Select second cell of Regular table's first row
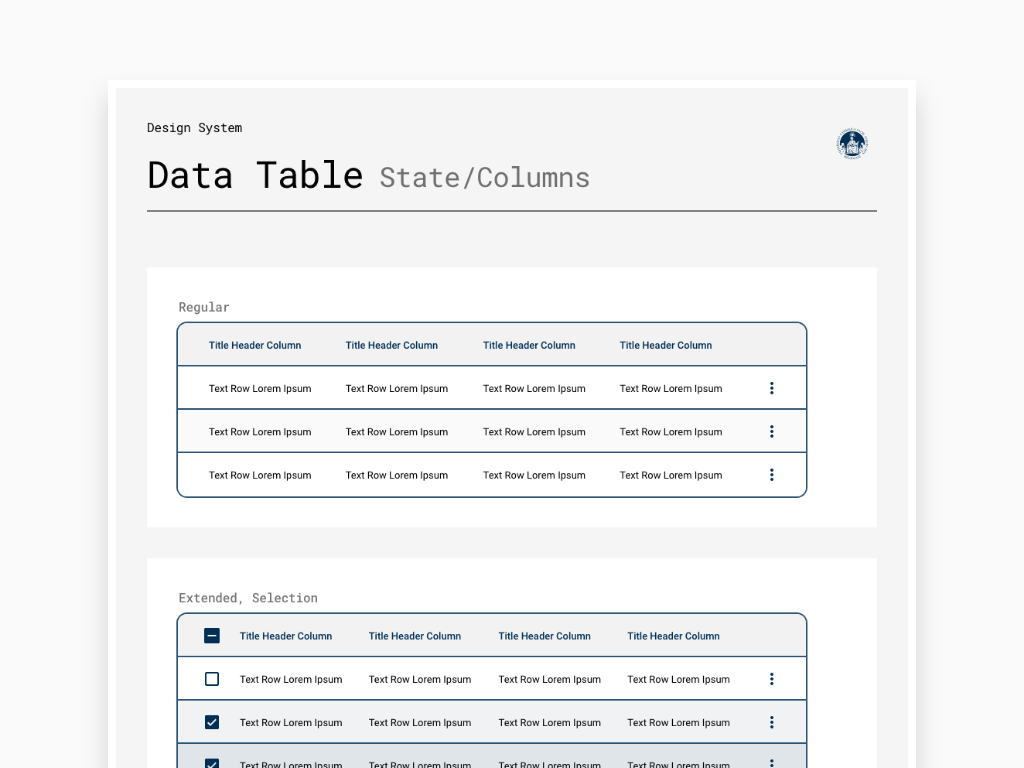 click(x=396, y=389)
